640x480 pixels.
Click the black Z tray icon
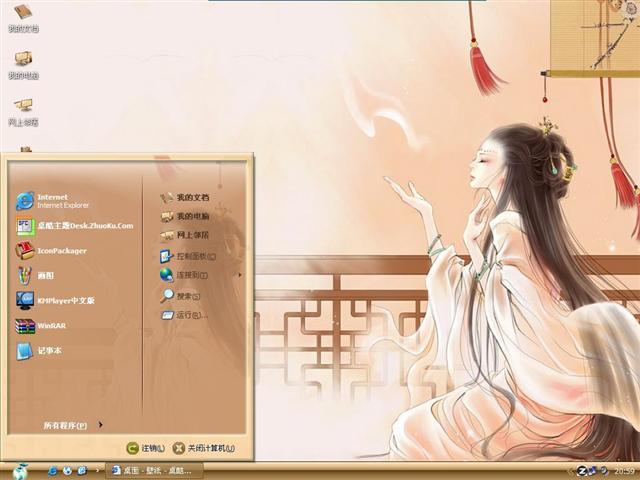tap(582, 471)
